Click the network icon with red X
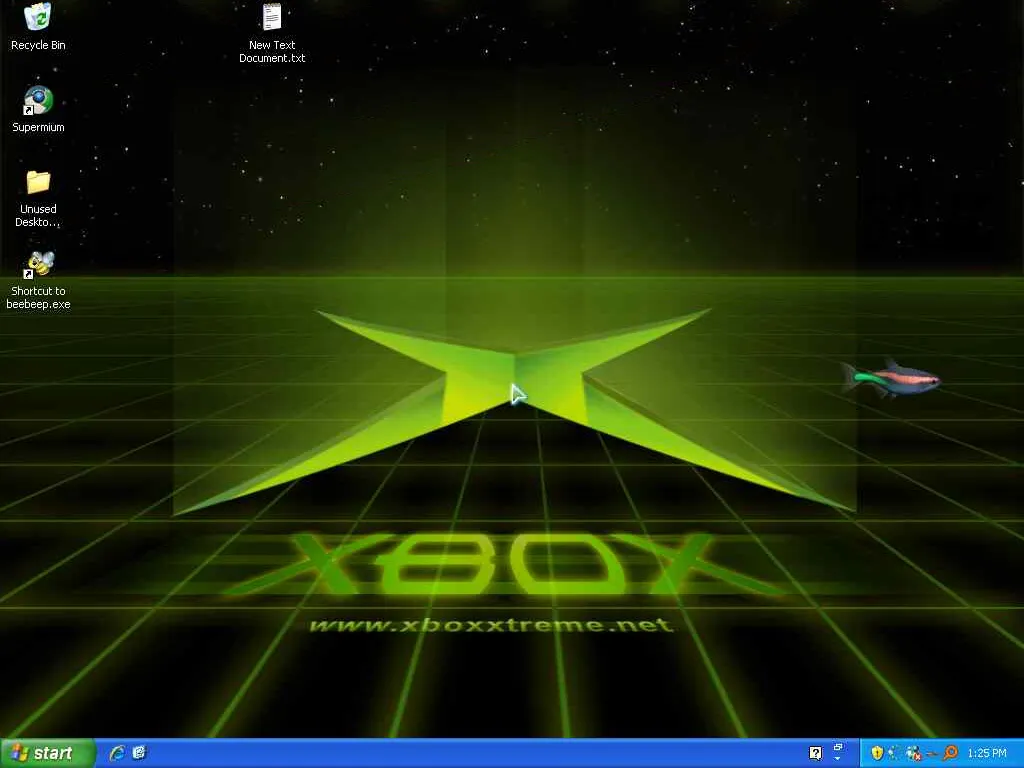Screen dimensions: 1024x768 click(x=914, y=754)
